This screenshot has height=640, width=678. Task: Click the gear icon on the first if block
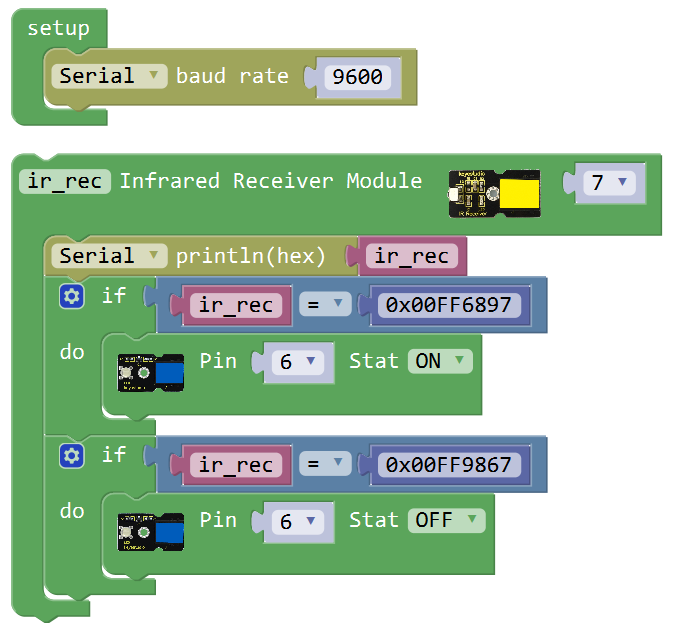[x=71, y=297]
